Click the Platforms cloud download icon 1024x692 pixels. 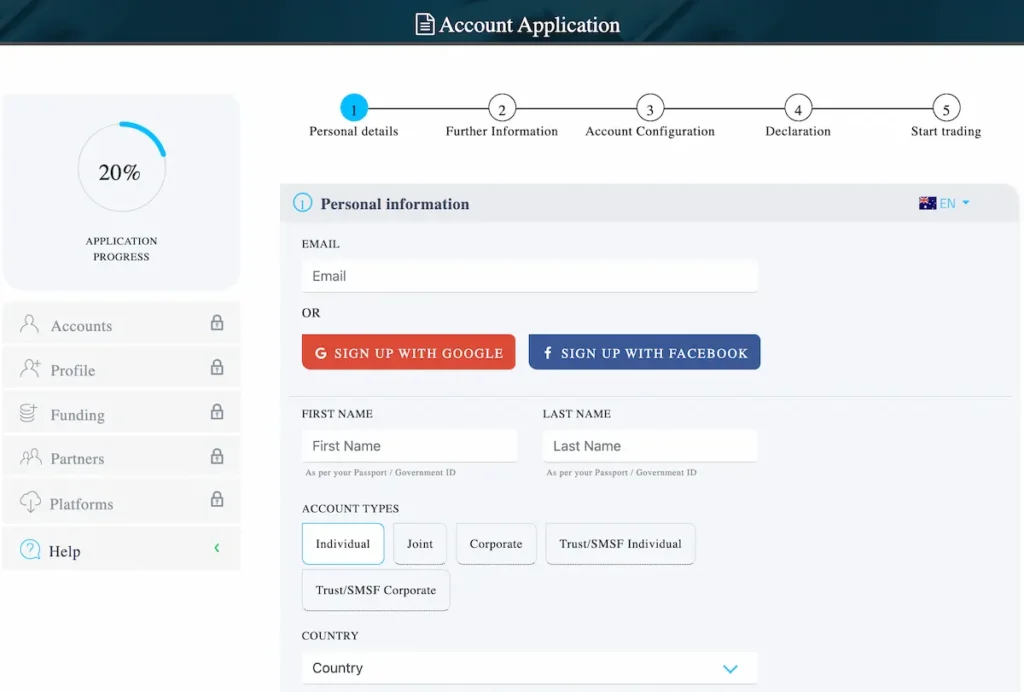pos(30,502)
